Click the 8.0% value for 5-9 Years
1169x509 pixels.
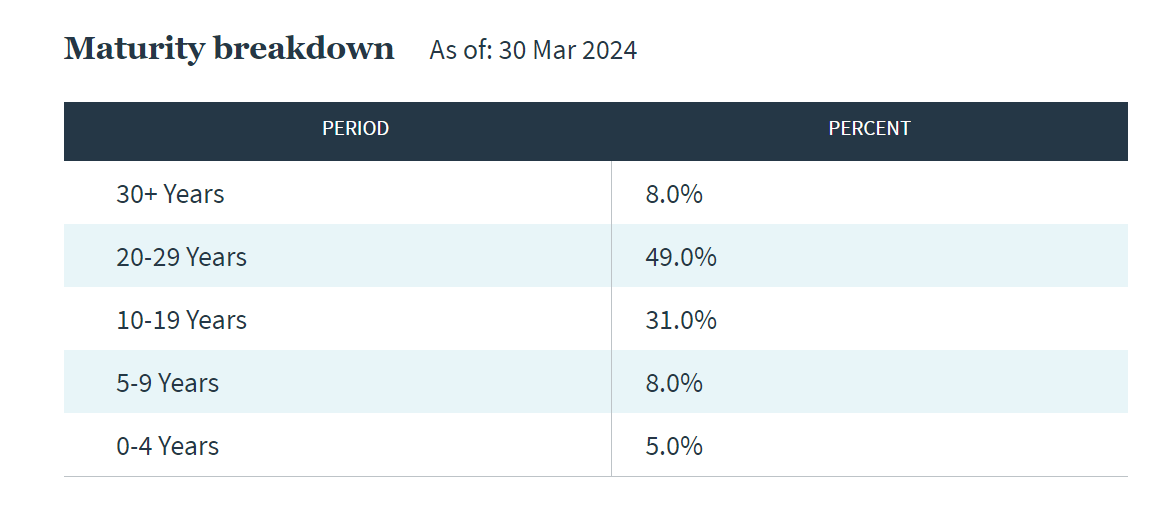click(x=673, y=383)
